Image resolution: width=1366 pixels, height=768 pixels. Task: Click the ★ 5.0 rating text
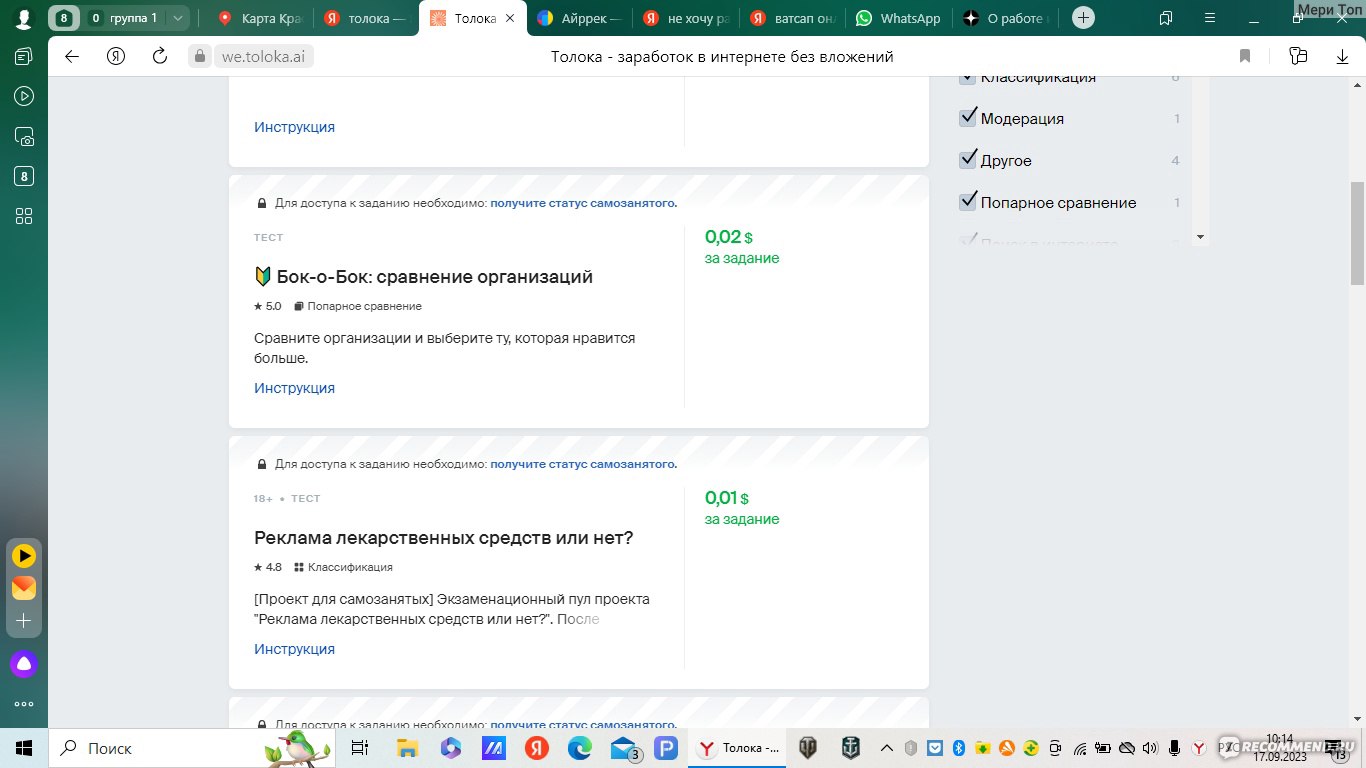pyautogui.click(x=268, y=306)
